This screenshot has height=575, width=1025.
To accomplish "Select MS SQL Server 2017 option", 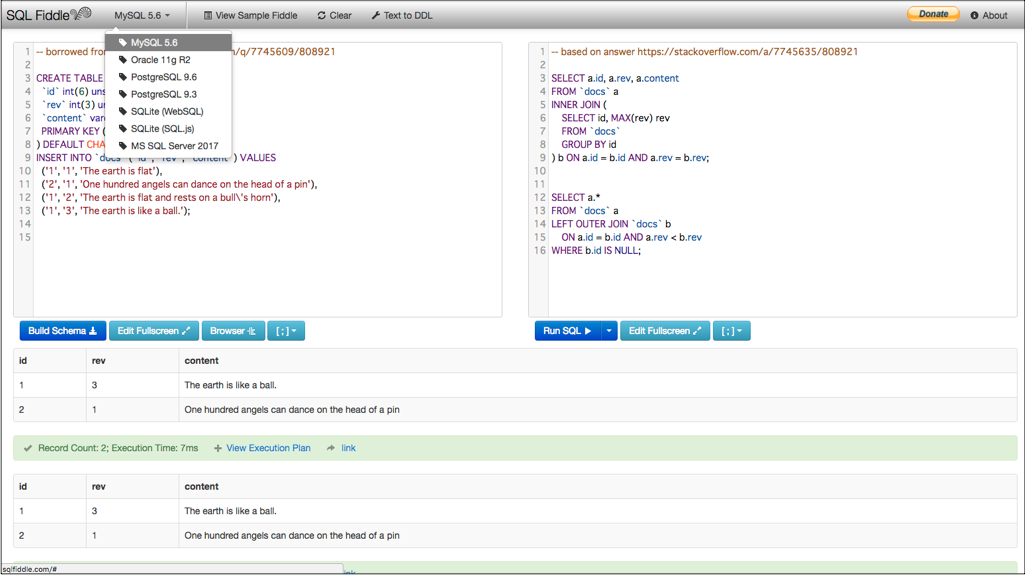I will [x=169, y=146].
